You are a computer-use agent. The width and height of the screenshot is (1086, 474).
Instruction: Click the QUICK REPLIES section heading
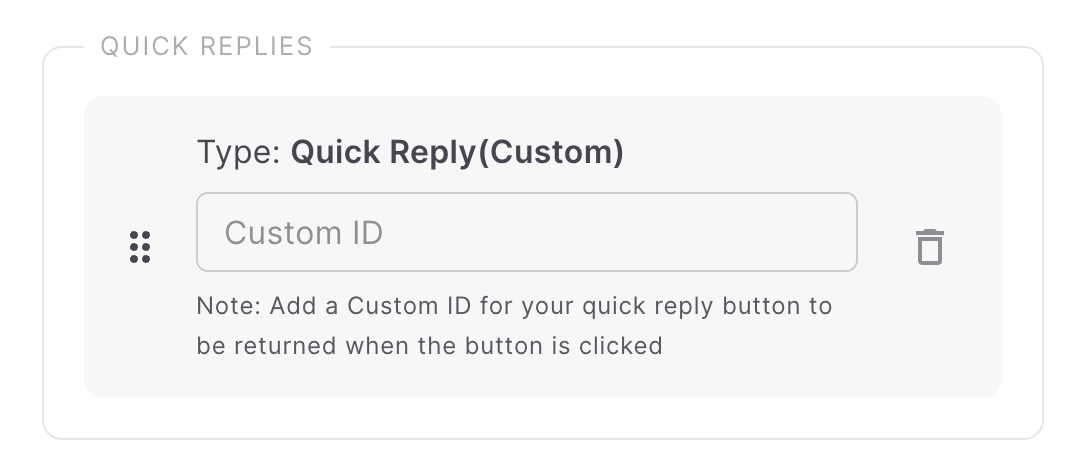tap(206, 46)
